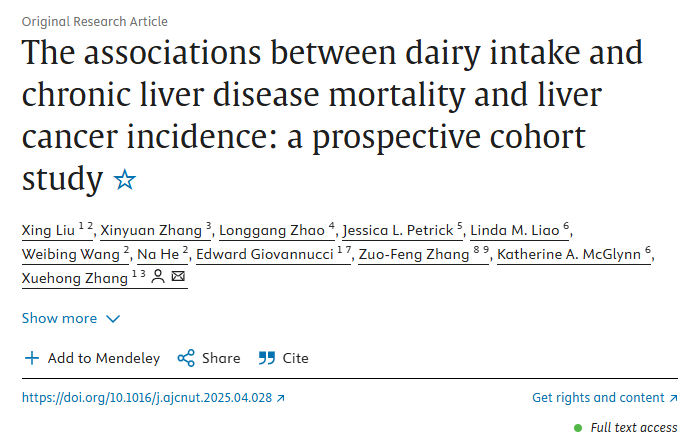The width and height of the screenshot is (695, 444).
Task: Click the Share network icon
Action: 185,358
